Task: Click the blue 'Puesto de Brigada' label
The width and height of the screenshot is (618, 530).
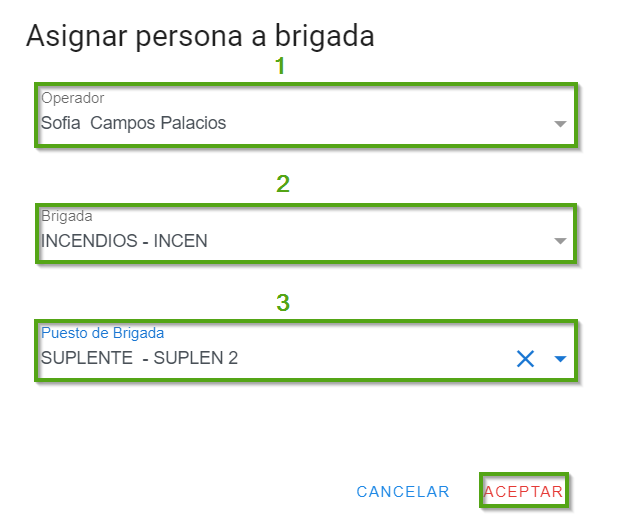Action: click(x=102, y=332)
